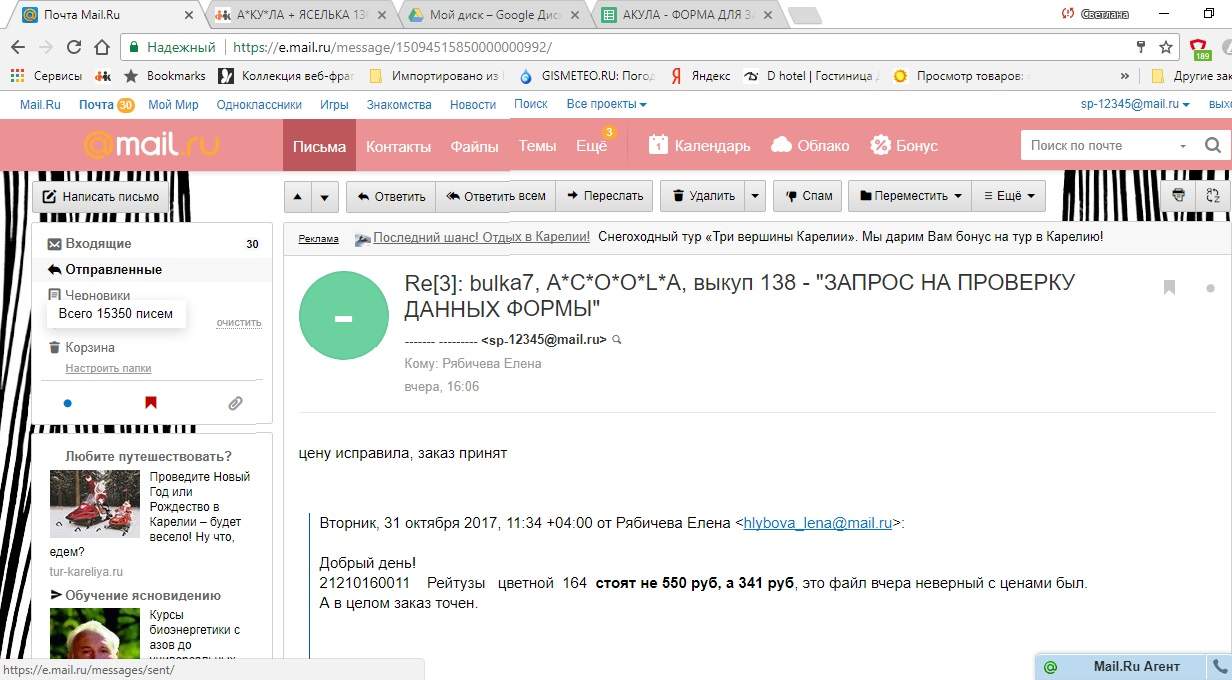Go to the previous message with up arrow
This screenshot has height=680, width=1232.
(x=298, y=196)
